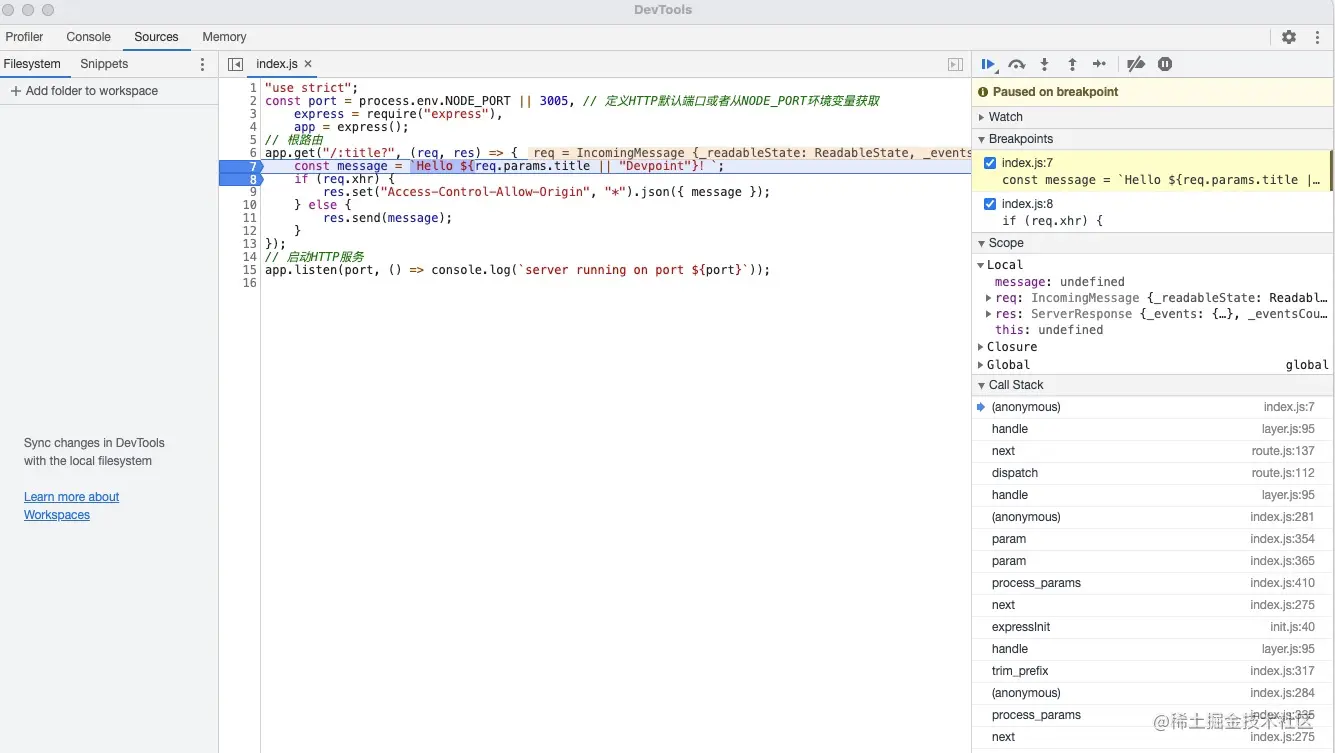Image resolution: width=1335 pixels, height=753 pixels.
Task: Uncheck the index.js:8 breakpoint
Action: 990,204
